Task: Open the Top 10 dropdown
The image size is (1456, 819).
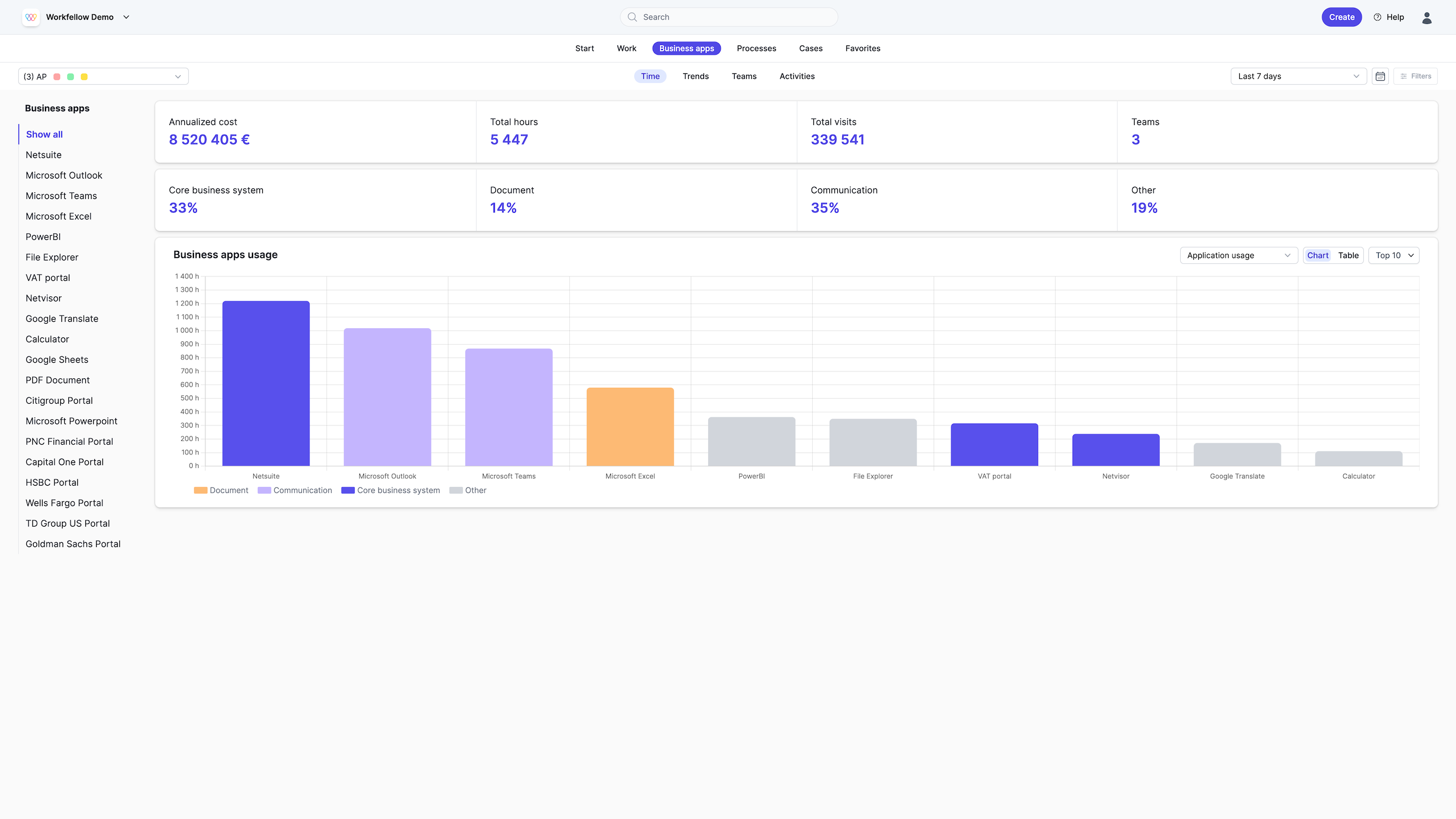Action: [x=1394, y=255]
